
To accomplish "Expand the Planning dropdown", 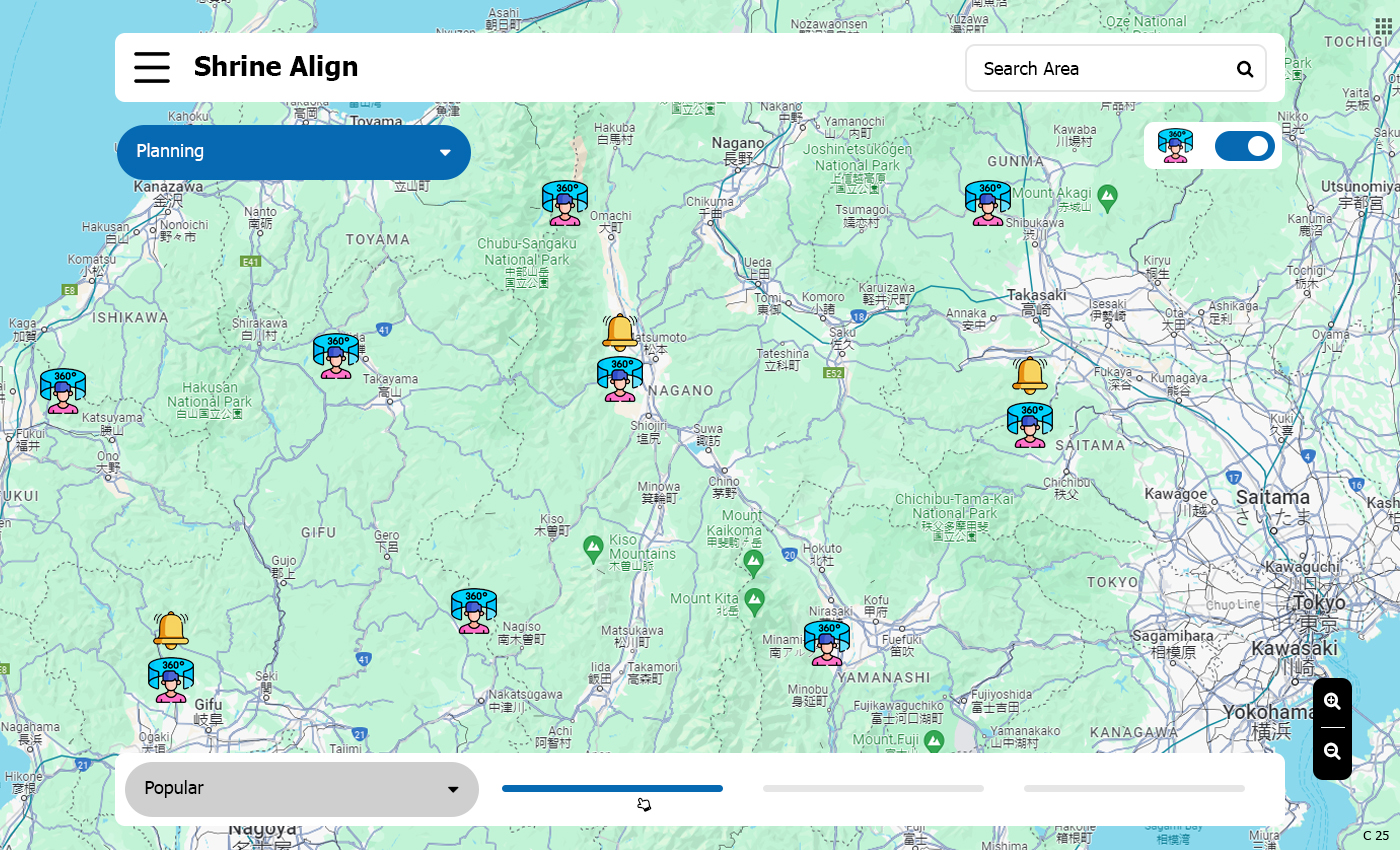I will click(294, 152).
